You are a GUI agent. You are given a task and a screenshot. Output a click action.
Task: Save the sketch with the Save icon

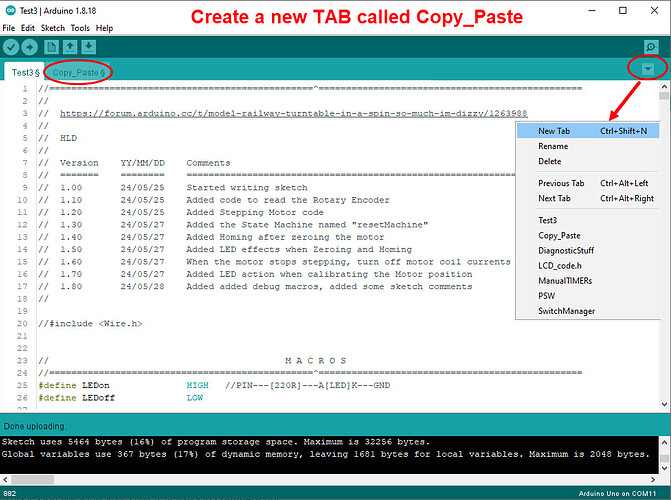coord(89,47)
